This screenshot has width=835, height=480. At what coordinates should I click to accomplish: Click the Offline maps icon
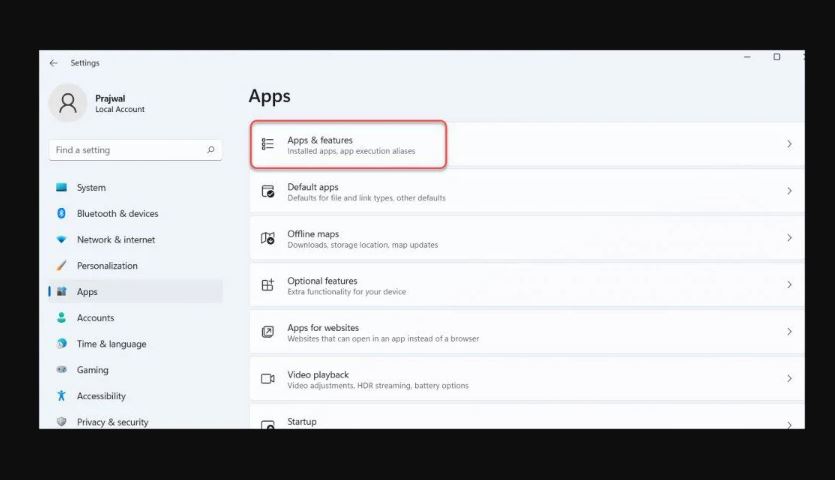(x=267, y=238)
